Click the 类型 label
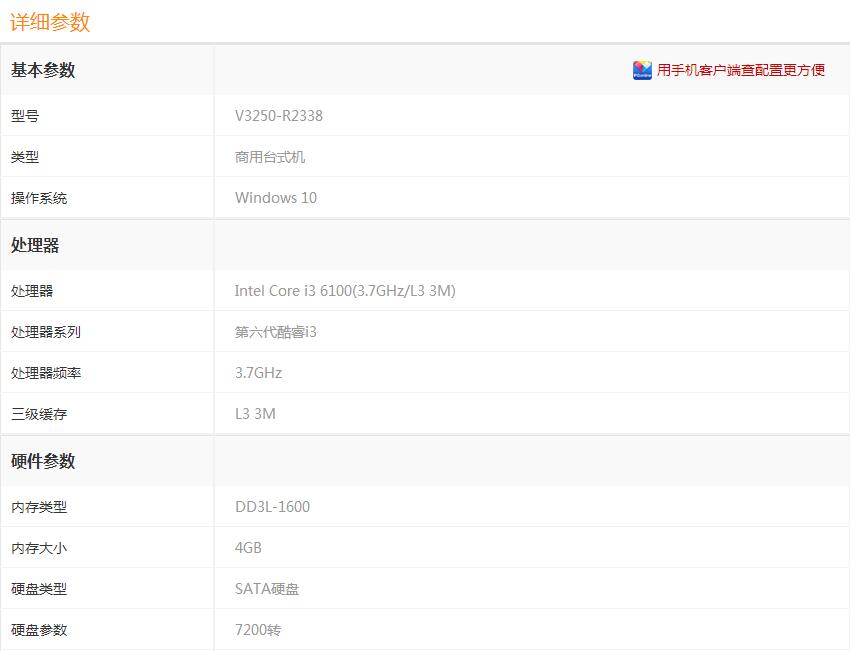This screenshot has height=651, width=850. tap(25, 157)
